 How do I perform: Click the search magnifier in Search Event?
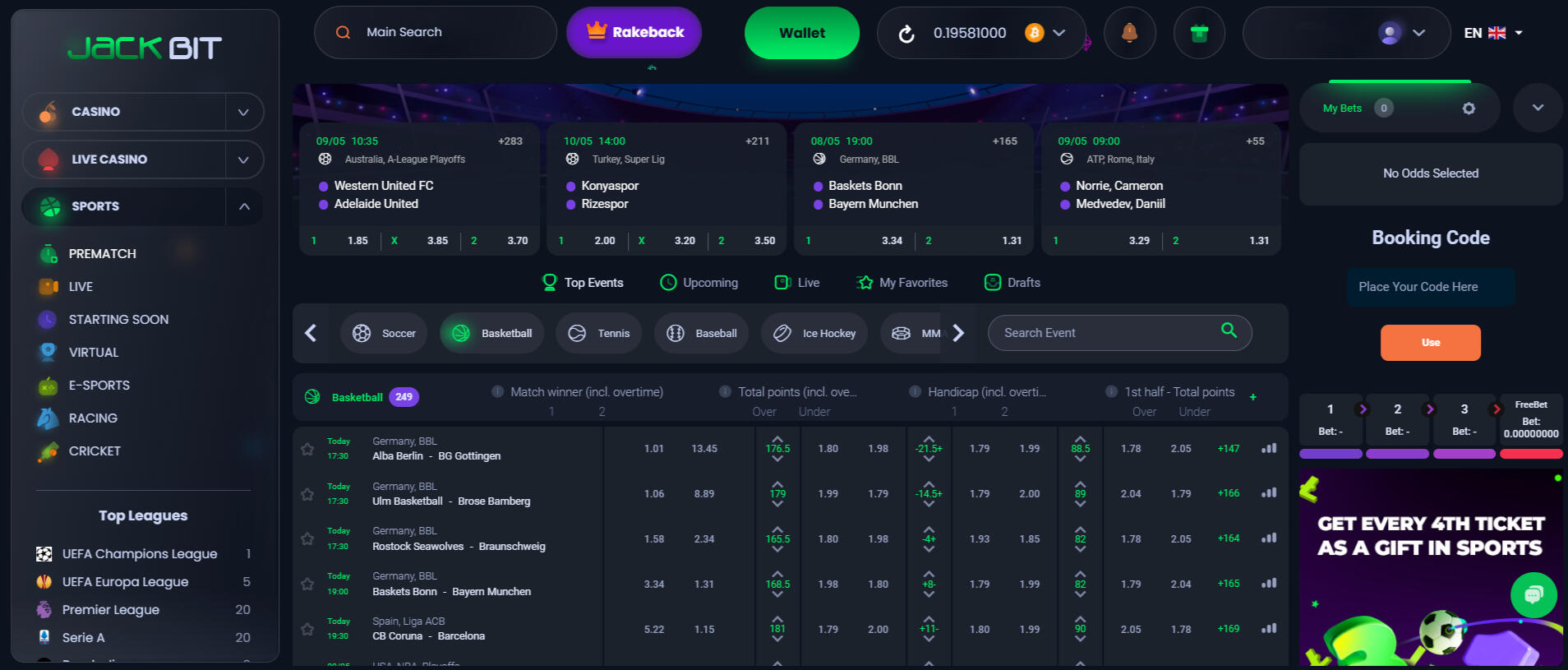click(1229, 330)
